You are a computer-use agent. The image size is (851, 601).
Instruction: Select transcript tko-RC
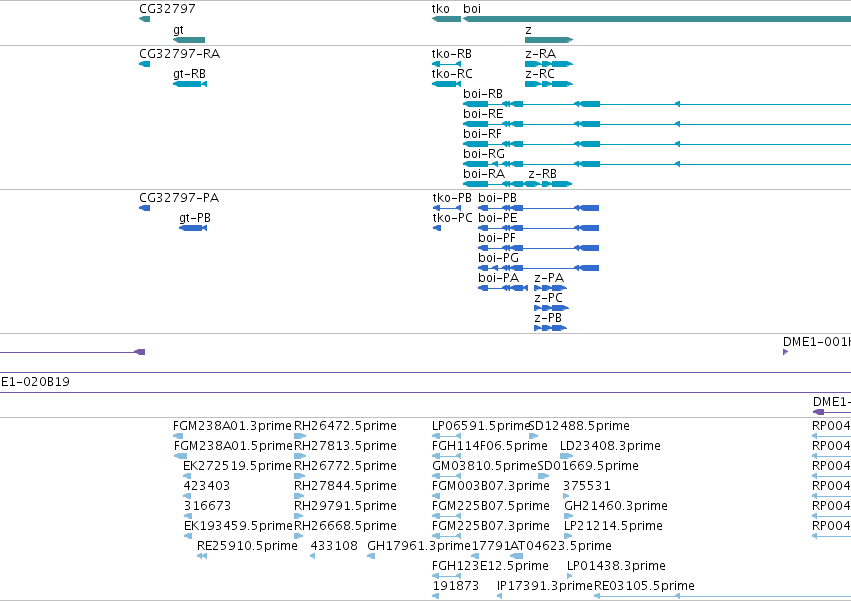452,74
